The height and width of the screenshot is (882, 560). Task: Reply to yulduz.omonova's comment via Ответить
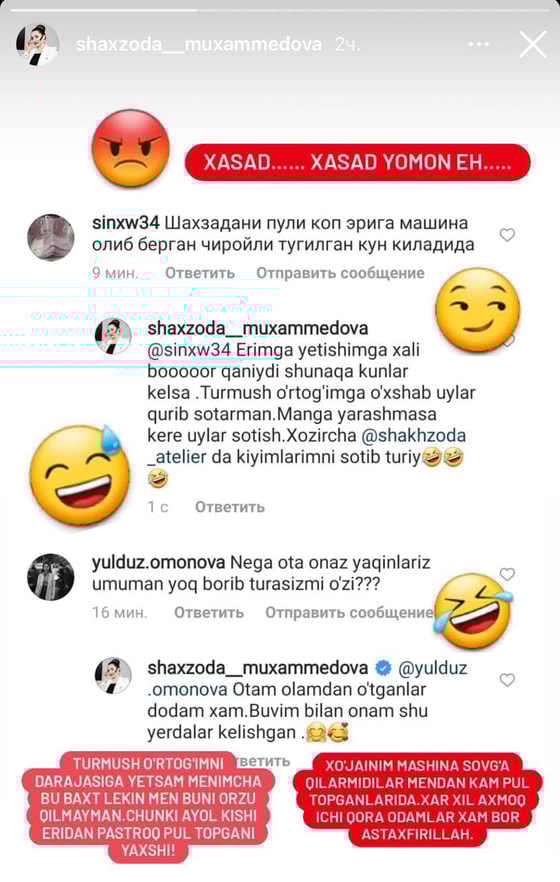(209, 613)
